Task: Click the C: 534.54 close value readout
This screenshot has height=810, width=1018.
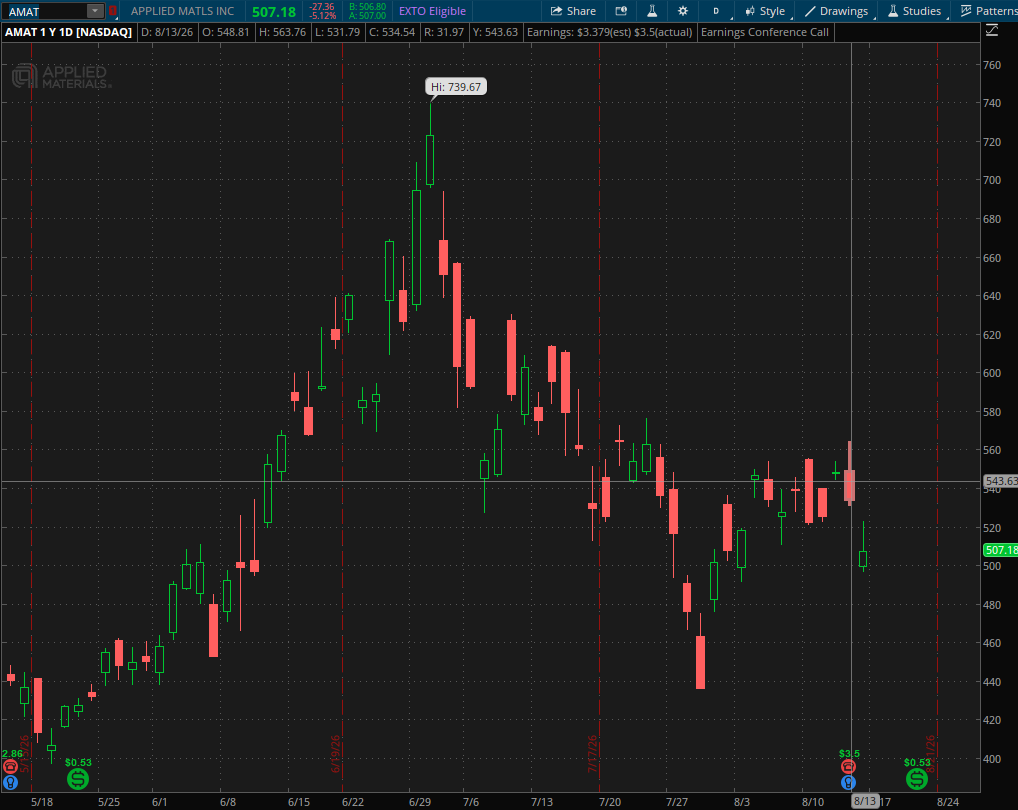Action: click(391, 32)
